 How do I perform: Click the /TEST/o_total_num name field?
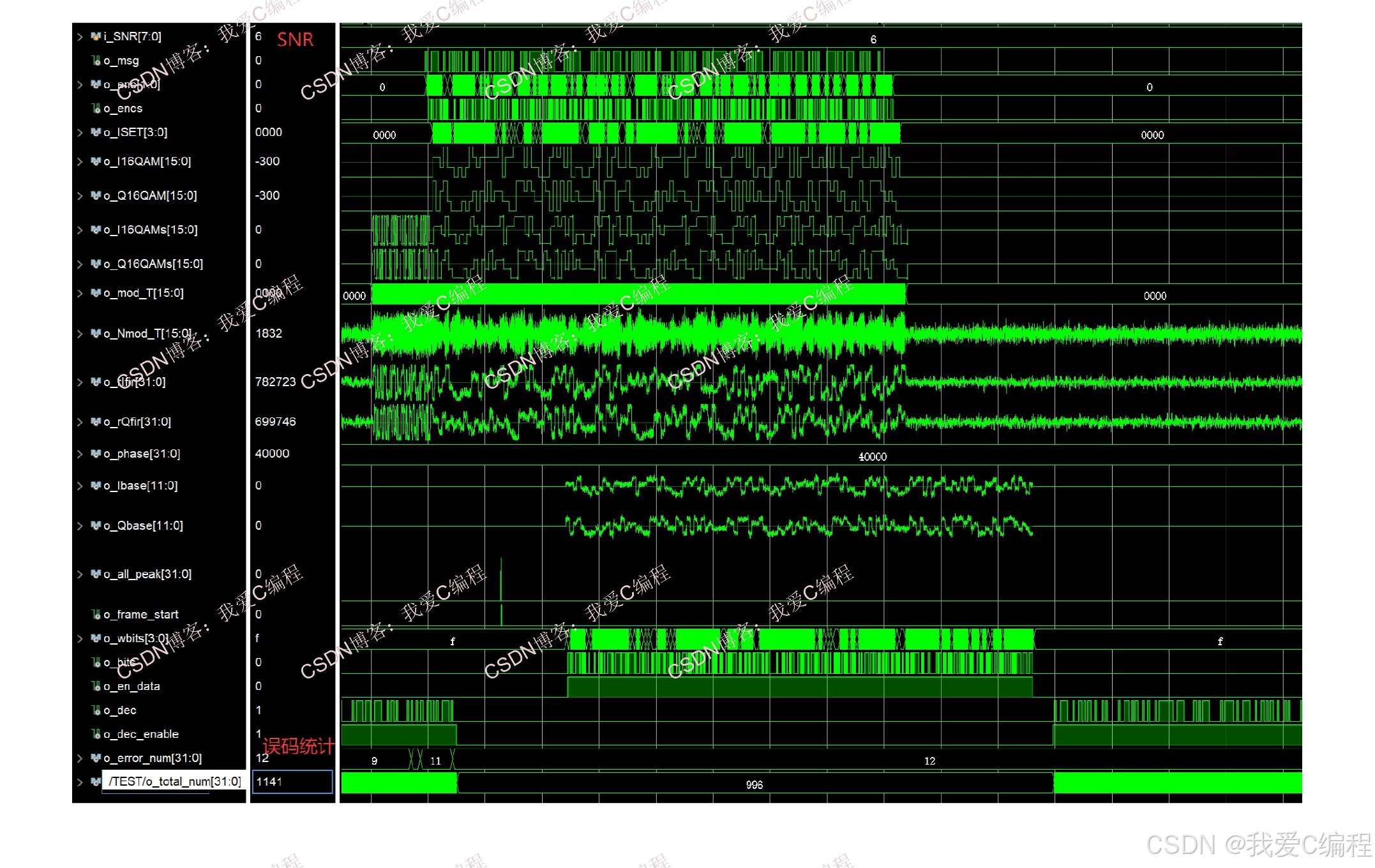click(174, 782)
